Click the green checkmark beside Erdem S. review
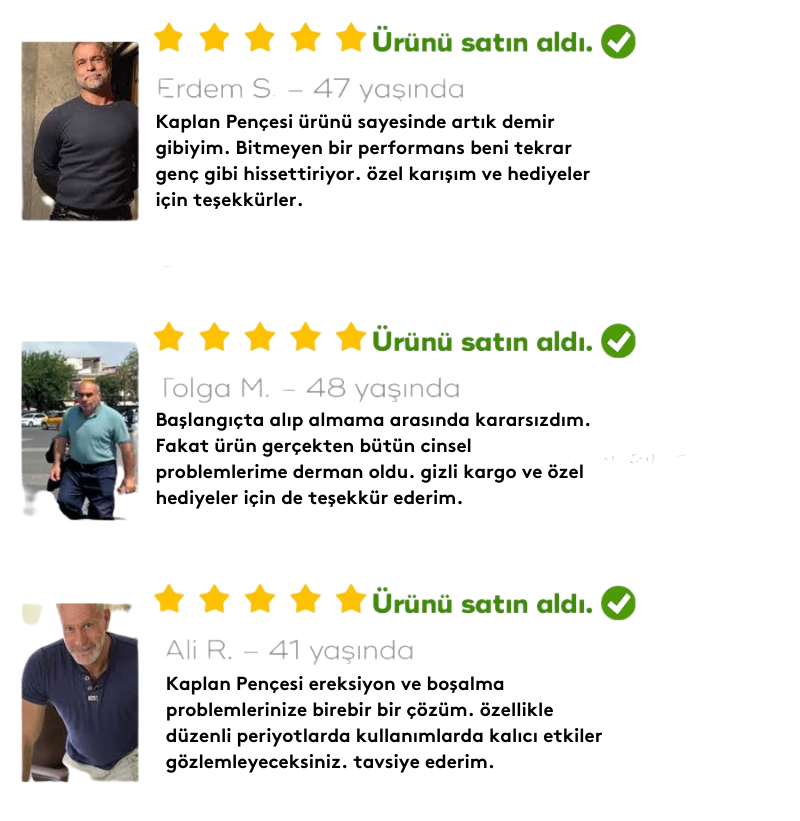 click(x=618, y=41)
